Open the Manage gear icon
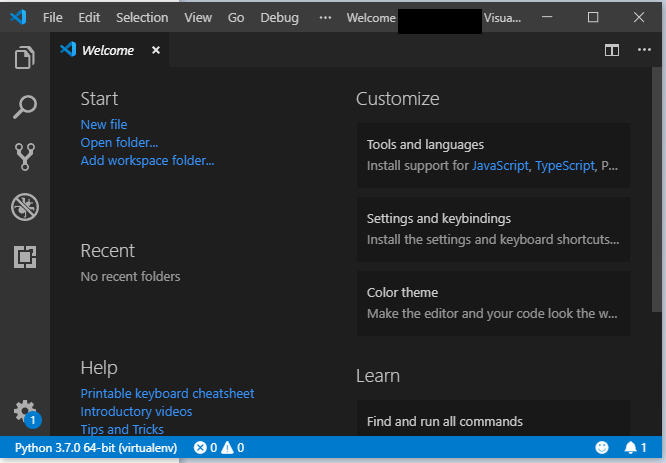The height and width of the screenshot is (463, 666). click(x=25, y=413)
